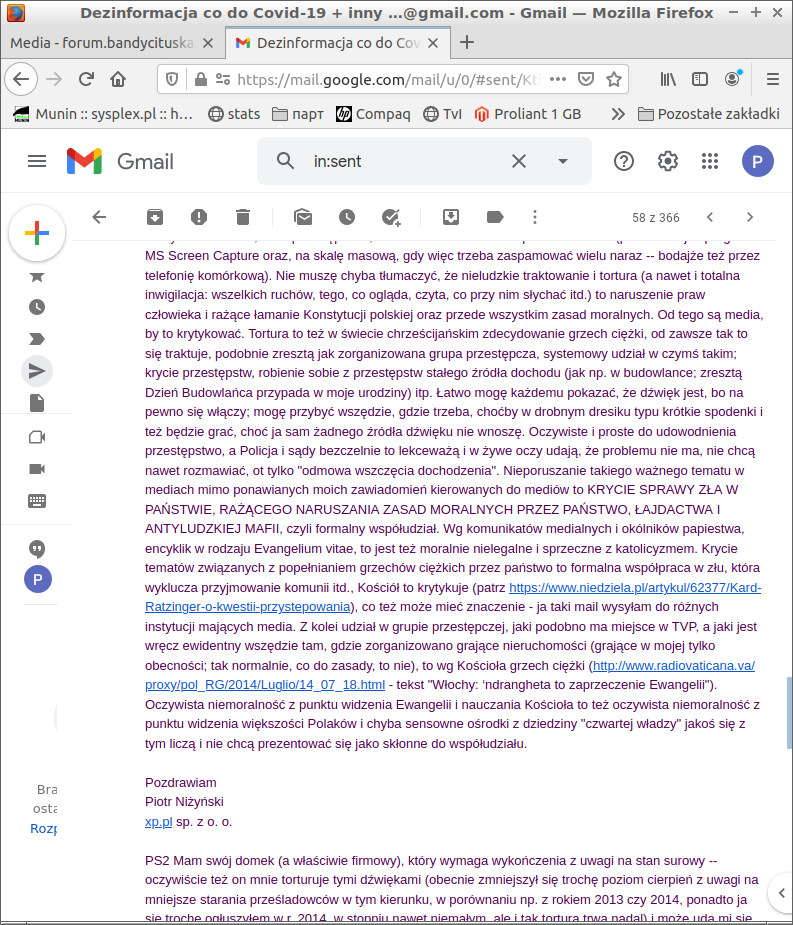
Task: Show site information shield icon
Action: [x=172, y=78]
